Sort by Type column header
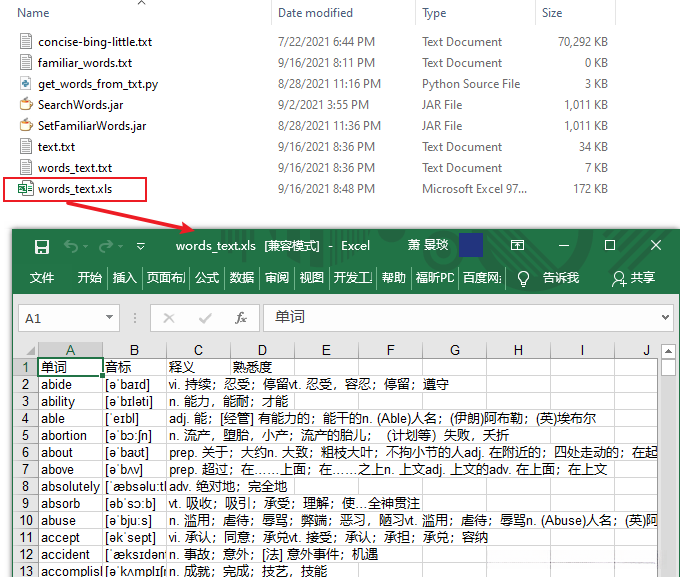The height and width of the screenshot is (577, 680). coord(434,13)
